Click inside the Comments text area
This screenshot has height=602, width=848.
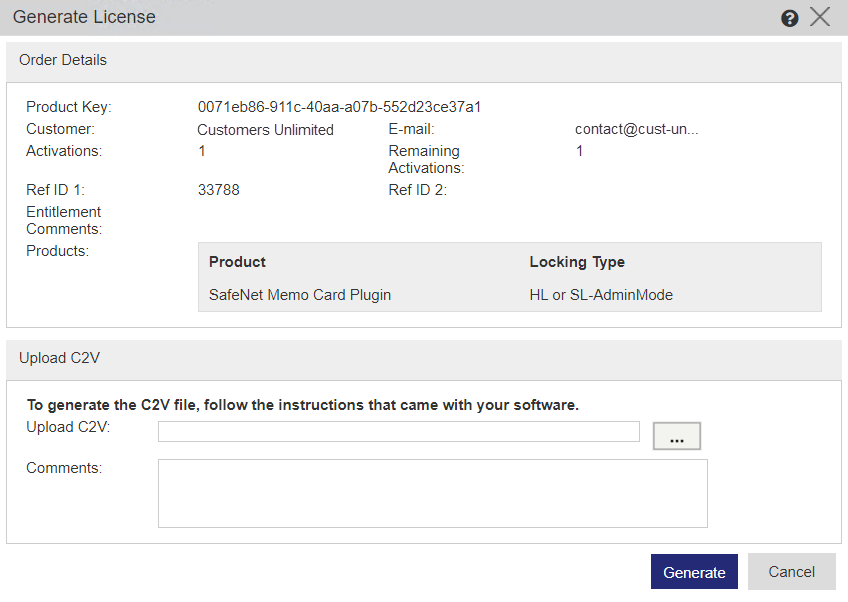[x=433, y=492]
